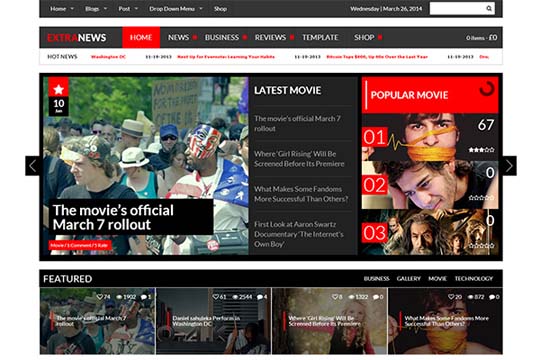The image size is (540, 360).
Task: Click the search magnifier icon
Action: point(489,9)
